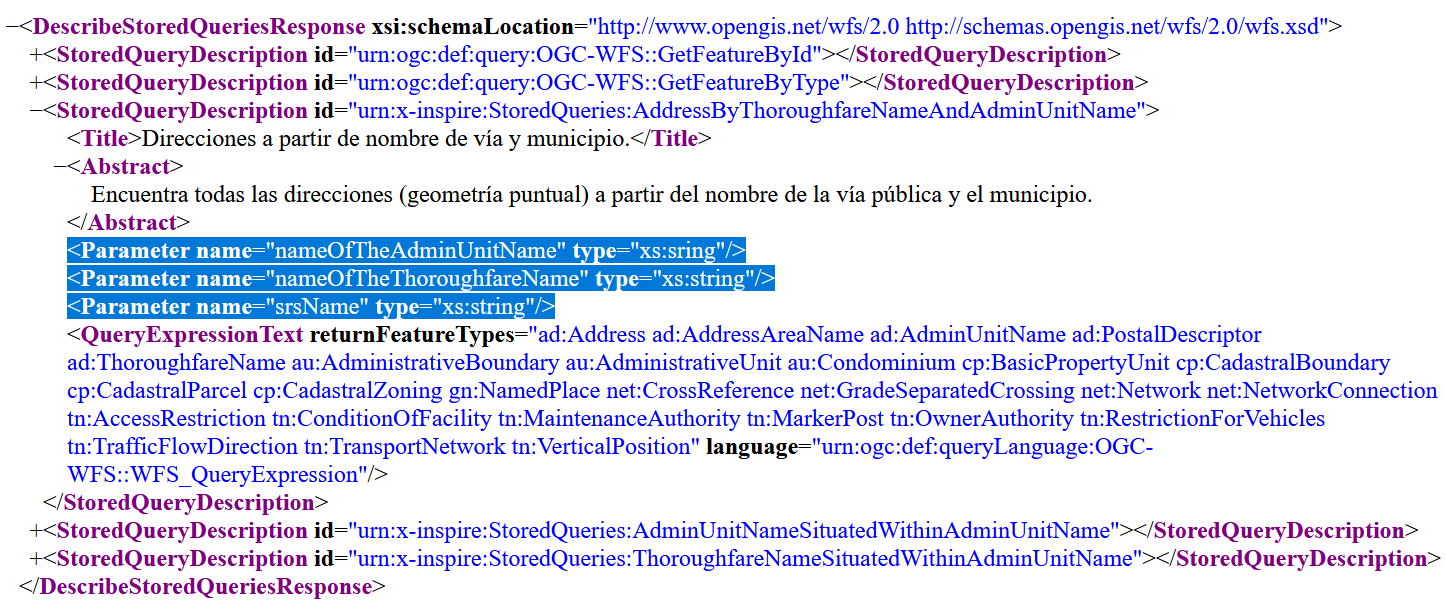This screenshot has width=1446, height=613.
Task: Click the wfs/2.0 namespace URL
Action: coord(750,27)
